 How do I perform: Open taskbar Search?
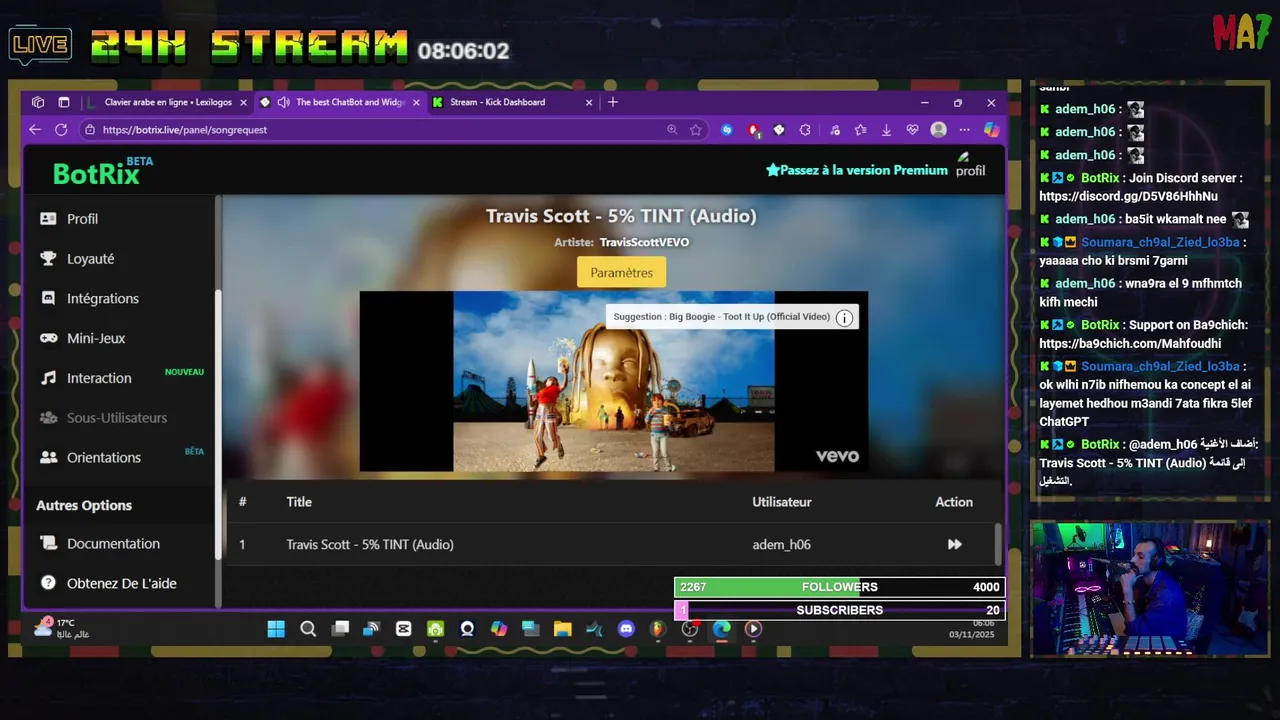[308, 629]
